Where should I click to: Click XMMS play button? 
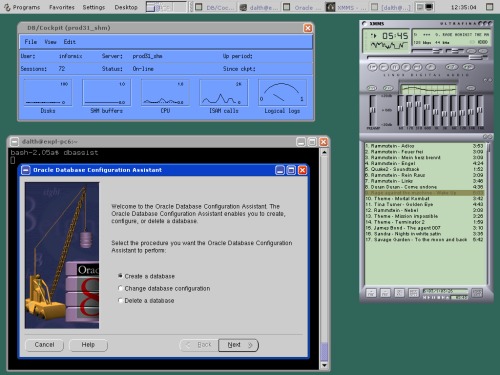point(384,67)
